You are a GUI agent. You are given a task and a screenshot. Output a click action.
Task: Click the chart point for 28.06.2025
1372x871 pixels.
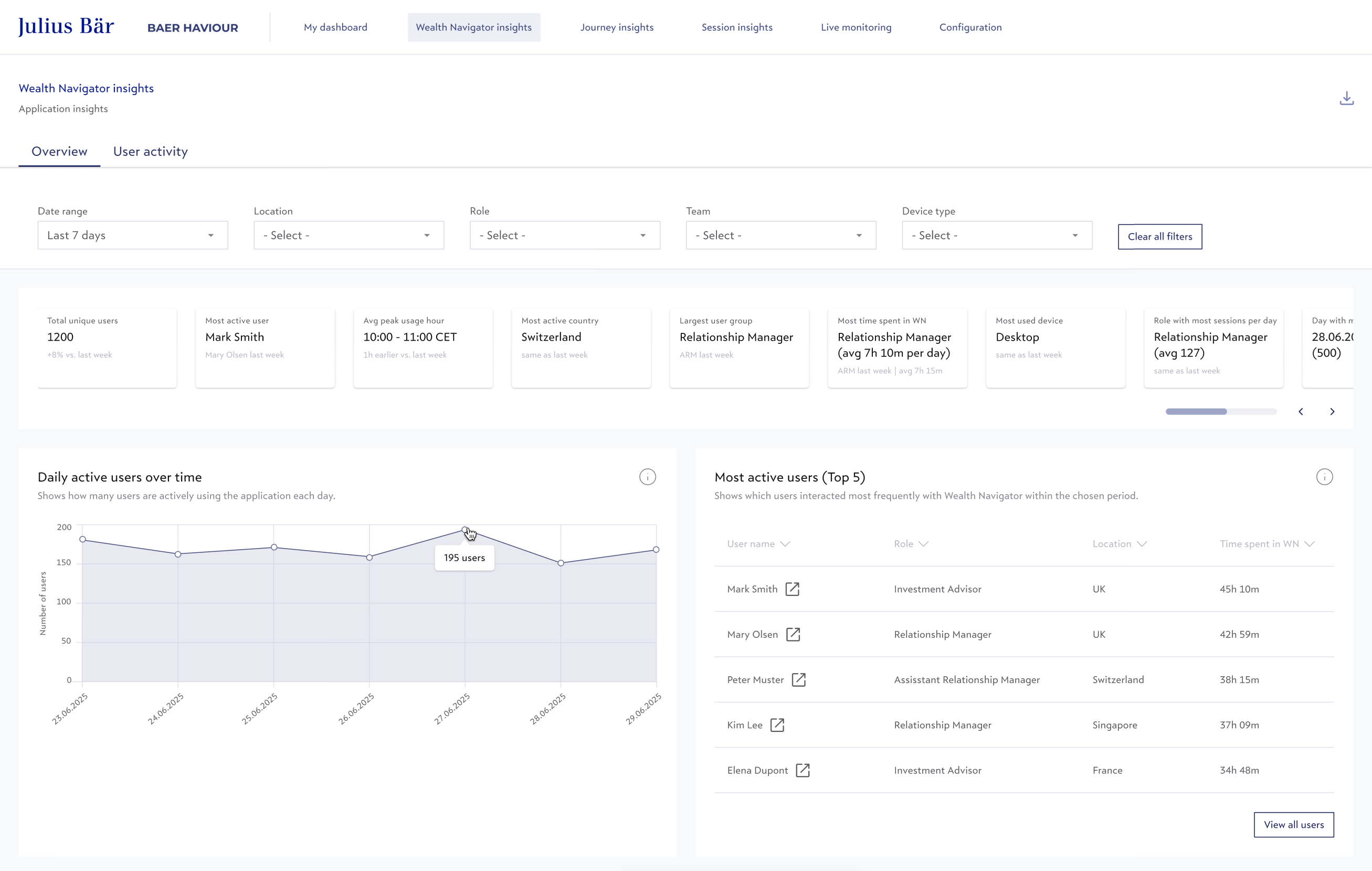click(561, 563)
